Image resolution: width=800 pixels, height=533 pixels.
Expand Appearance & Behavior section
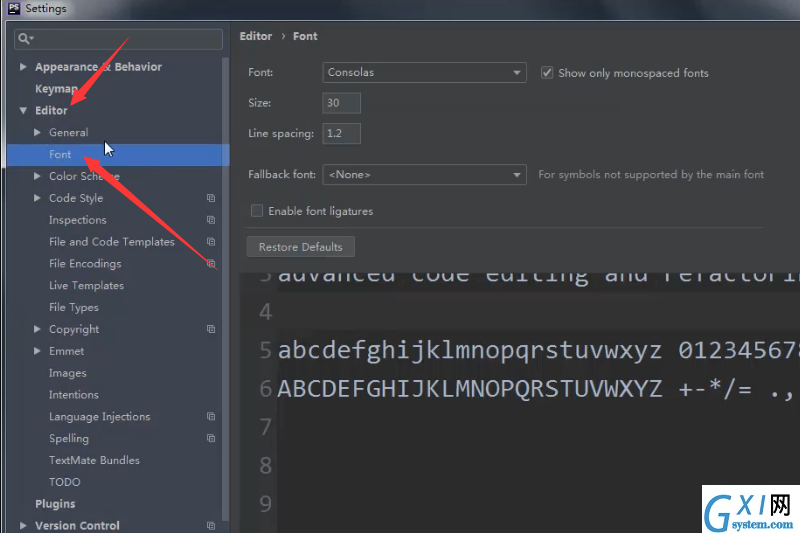23,67
